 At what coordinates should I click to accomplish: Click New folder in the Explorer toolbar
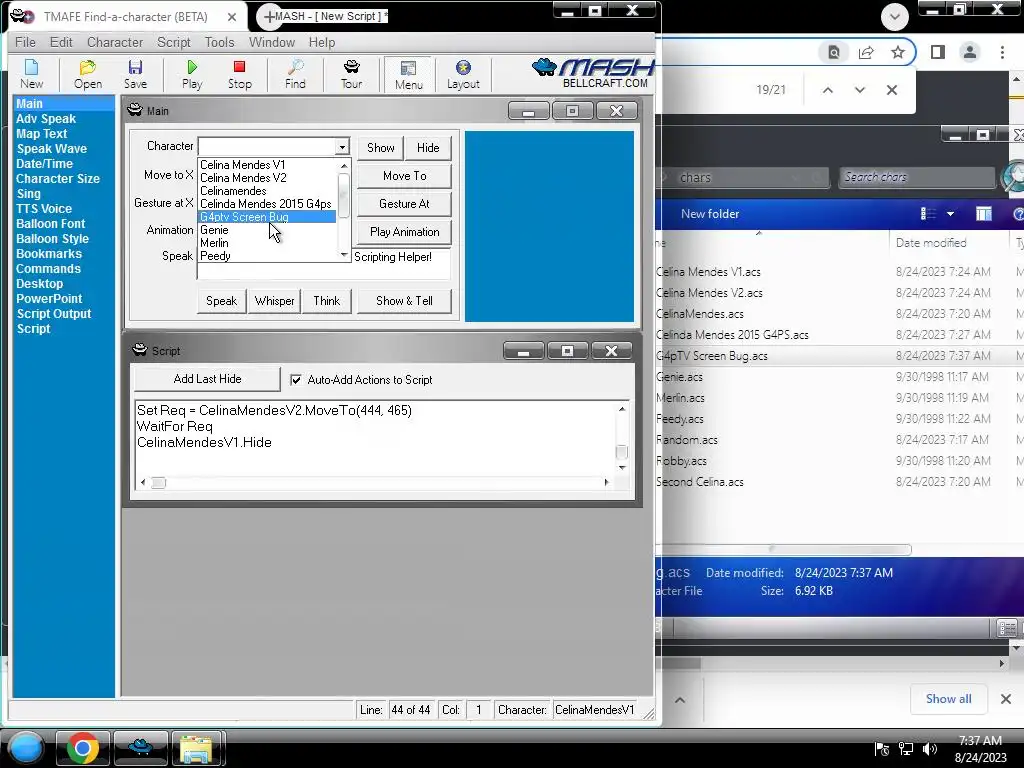pos(710,214)
